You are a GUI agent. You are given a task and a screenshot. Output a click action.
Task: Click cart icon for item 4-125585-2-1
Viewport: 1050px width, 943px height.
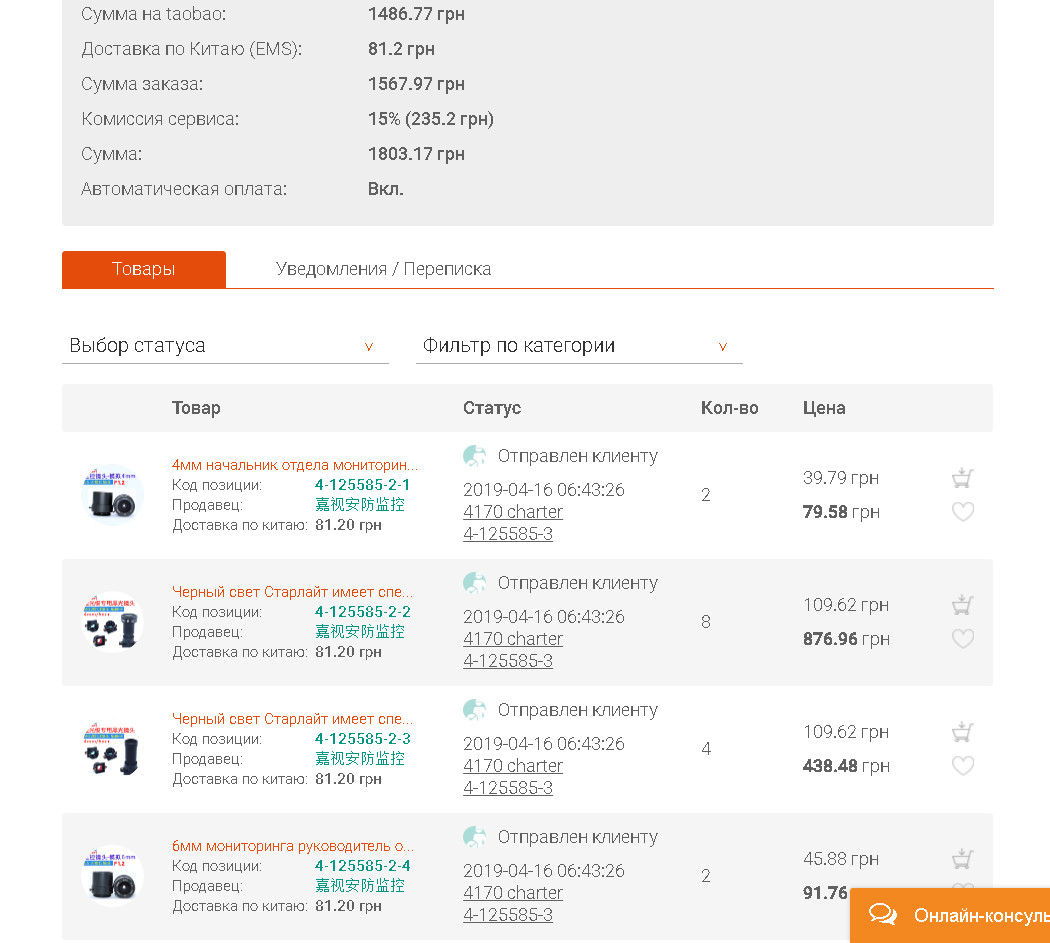click(x=962, y=478)
